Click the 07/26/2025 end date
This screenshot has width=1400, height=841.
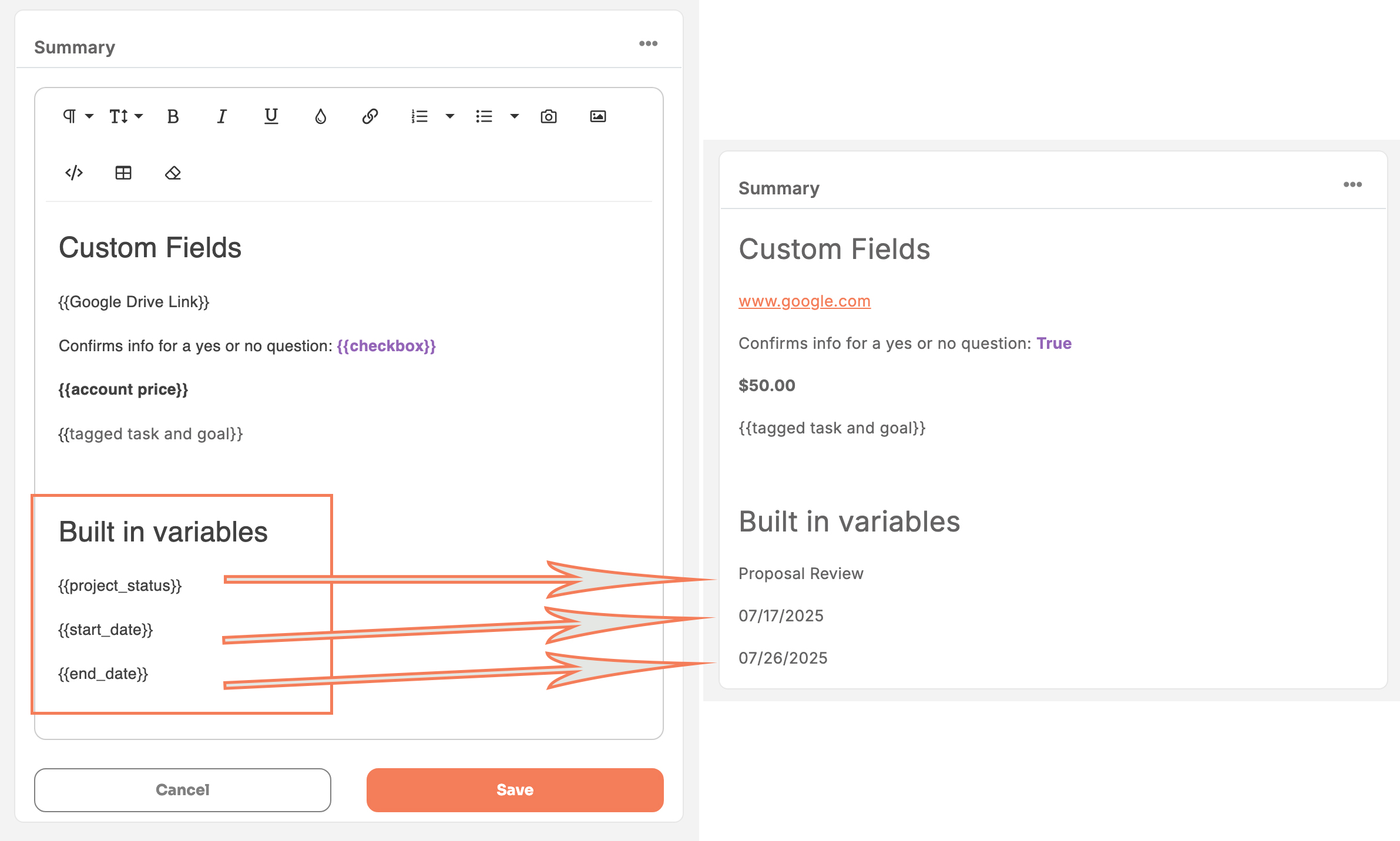pos(783,658)
